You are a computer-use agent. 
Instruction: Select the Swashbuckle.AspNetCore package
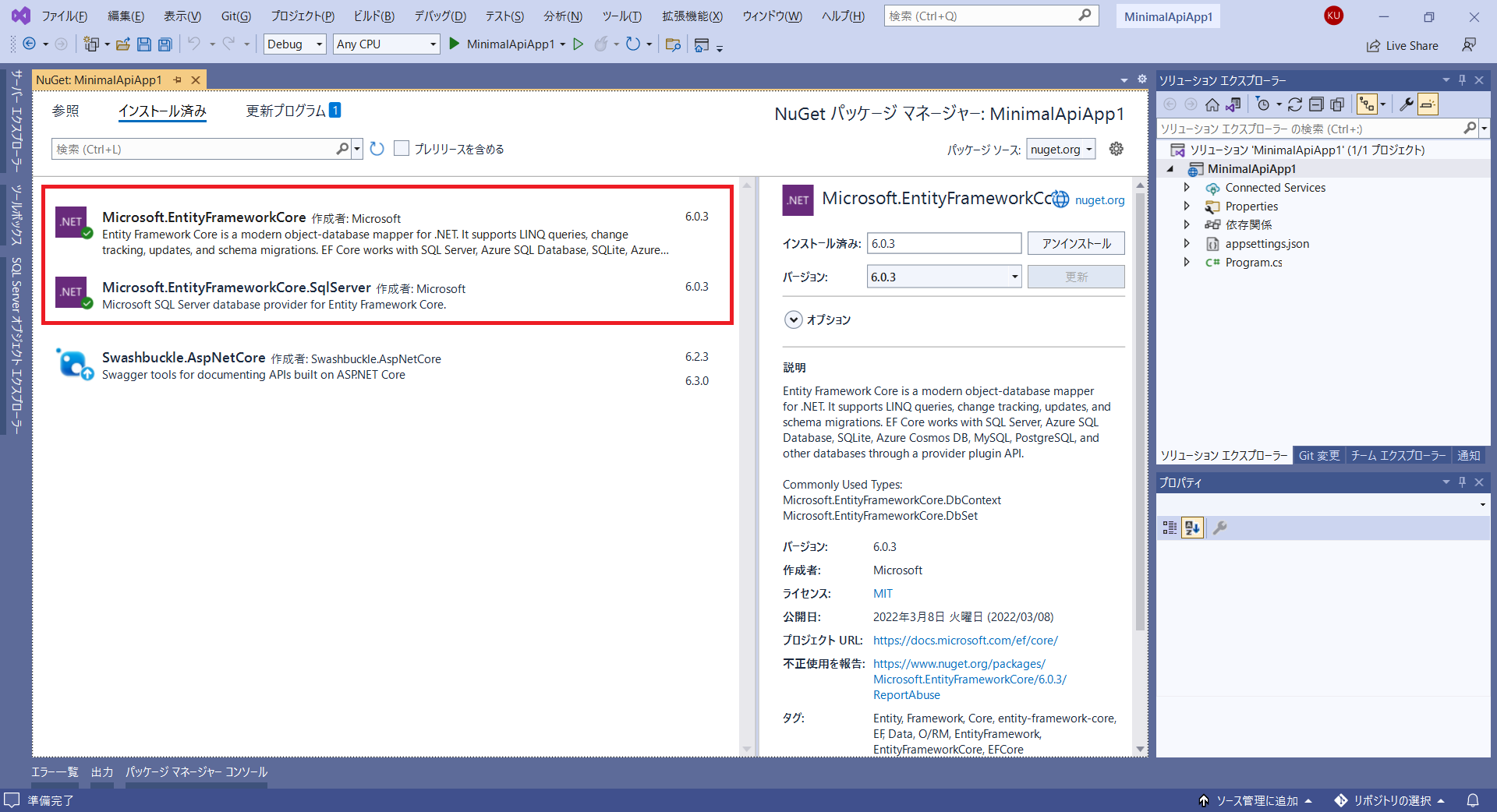click(x=388, y=365)
